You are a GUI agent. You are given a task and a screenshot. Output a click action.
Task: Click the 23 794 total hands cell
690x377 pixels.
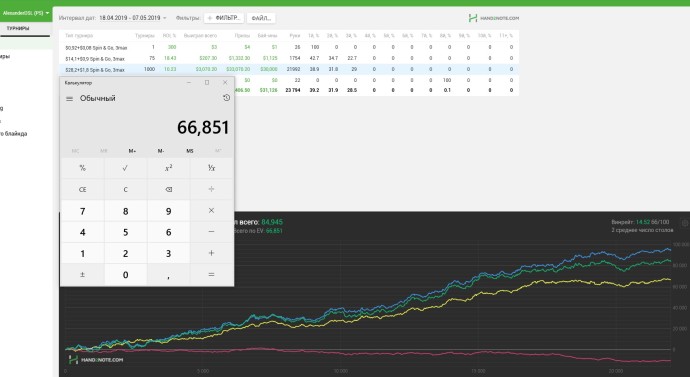(x=293, y=90)
